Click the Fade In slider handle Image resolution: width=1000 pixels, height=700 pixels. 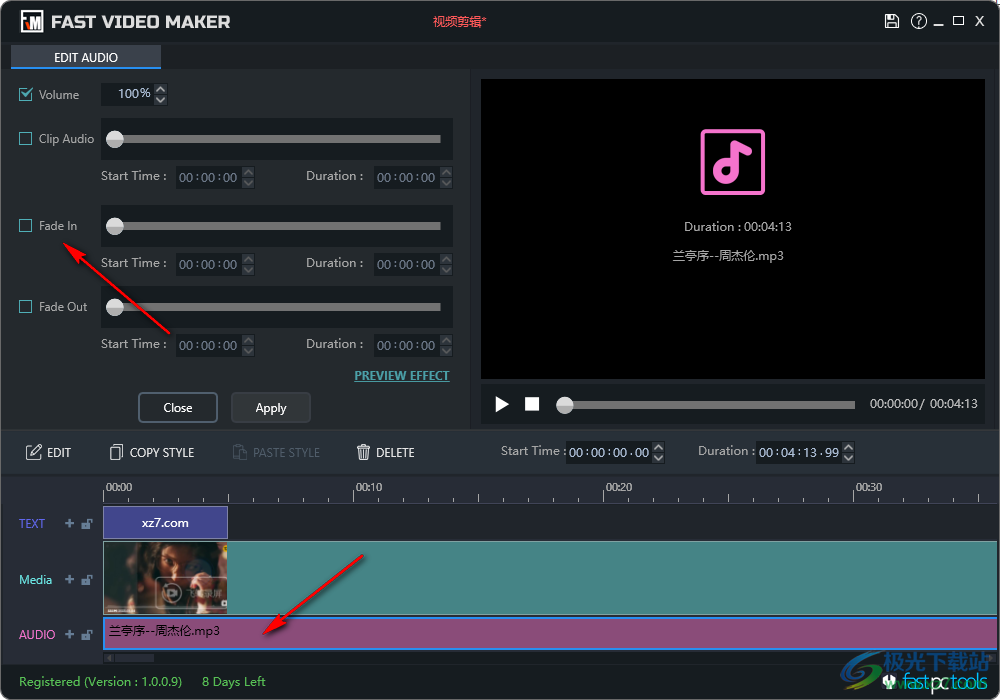click(x=115, y=226)
